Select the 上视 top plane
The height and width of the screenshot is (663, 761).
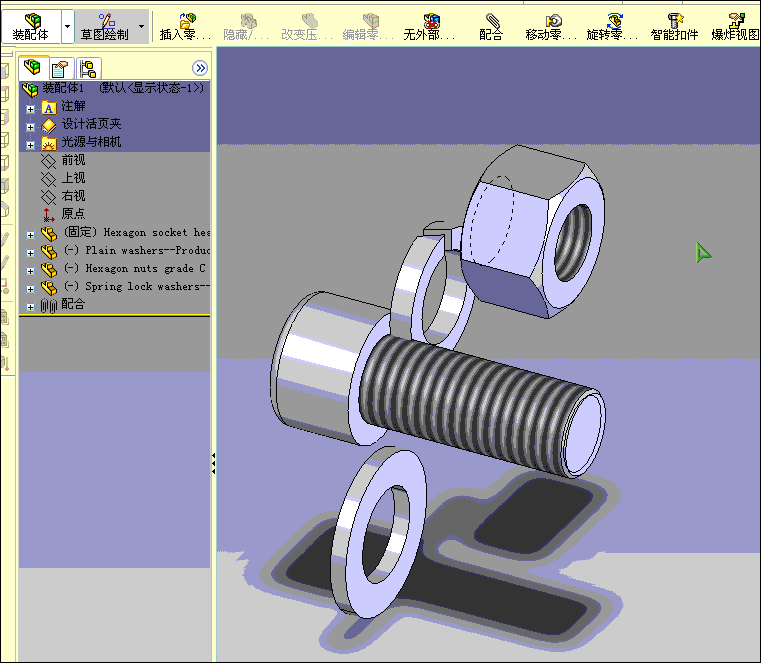coord(73,178)
